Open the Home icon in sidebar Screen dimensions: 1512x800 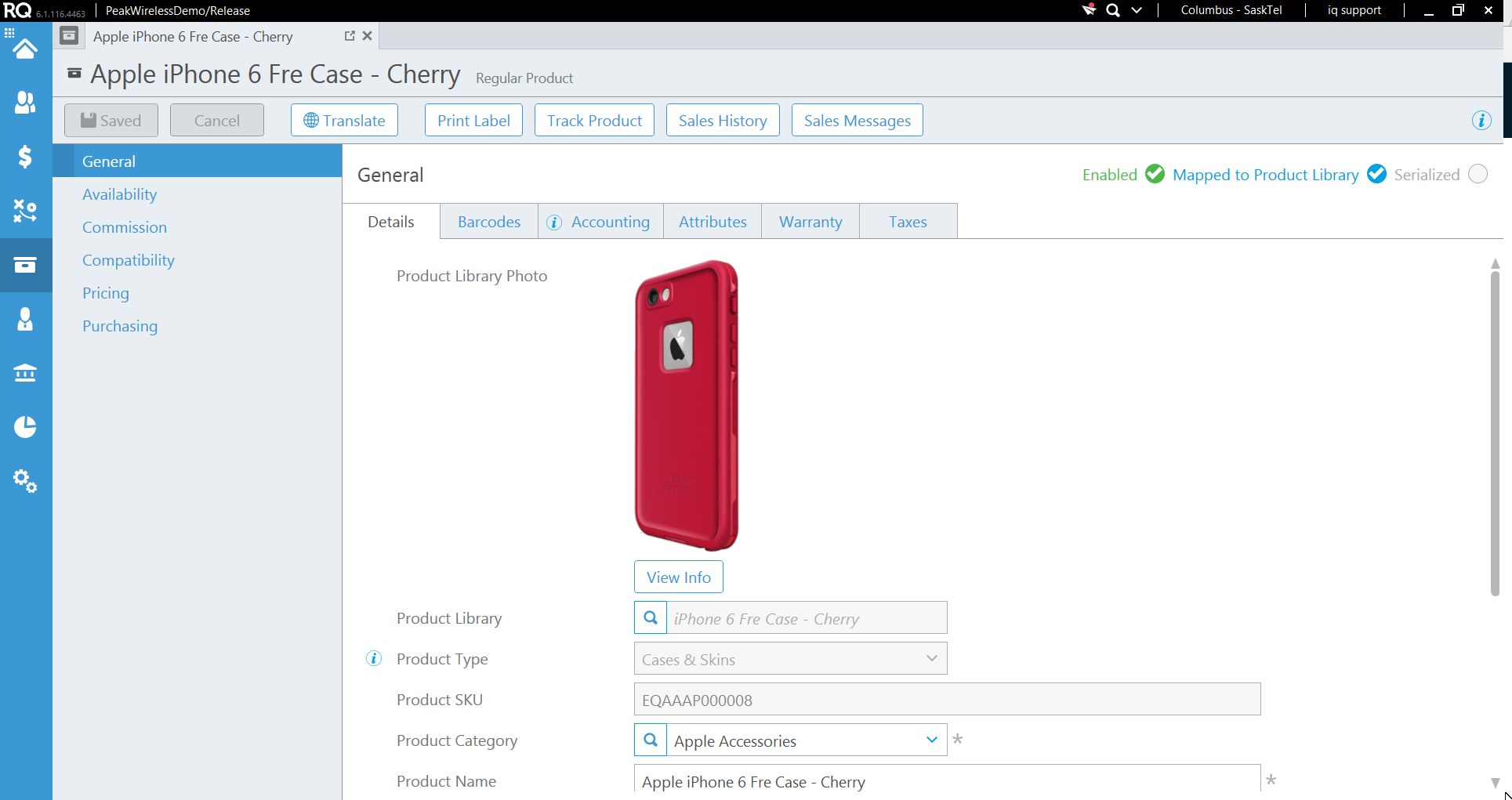25,49
